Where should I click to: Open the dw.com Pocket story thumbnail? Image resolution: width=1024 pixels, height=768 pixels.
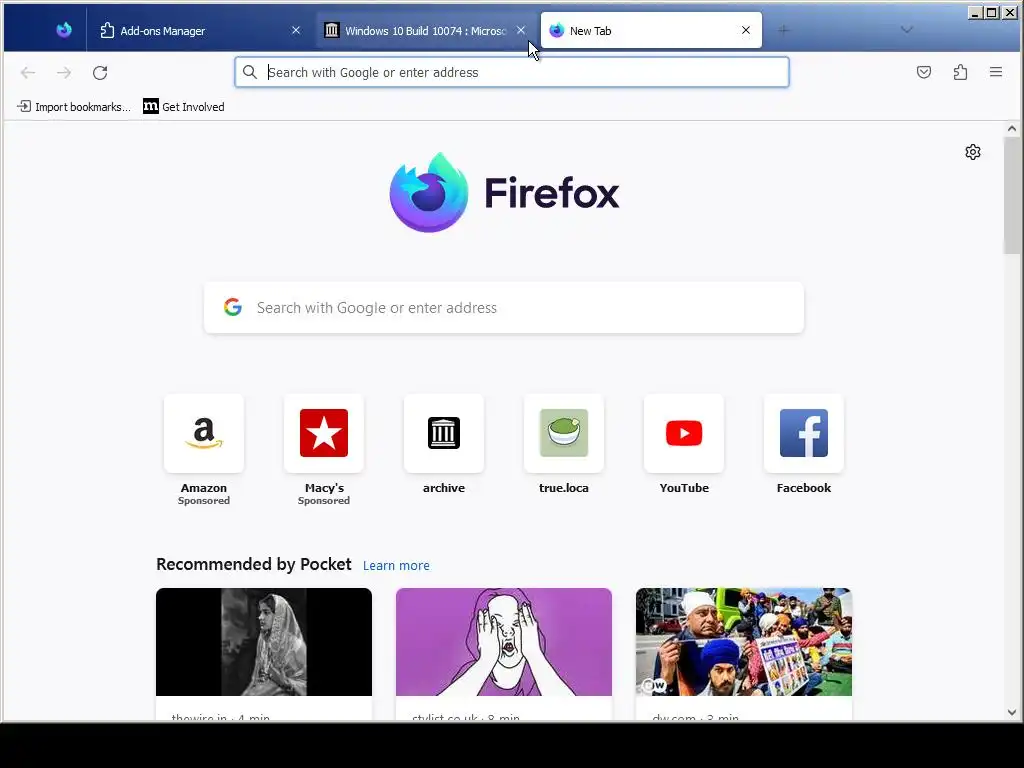(x=744, y=642)
